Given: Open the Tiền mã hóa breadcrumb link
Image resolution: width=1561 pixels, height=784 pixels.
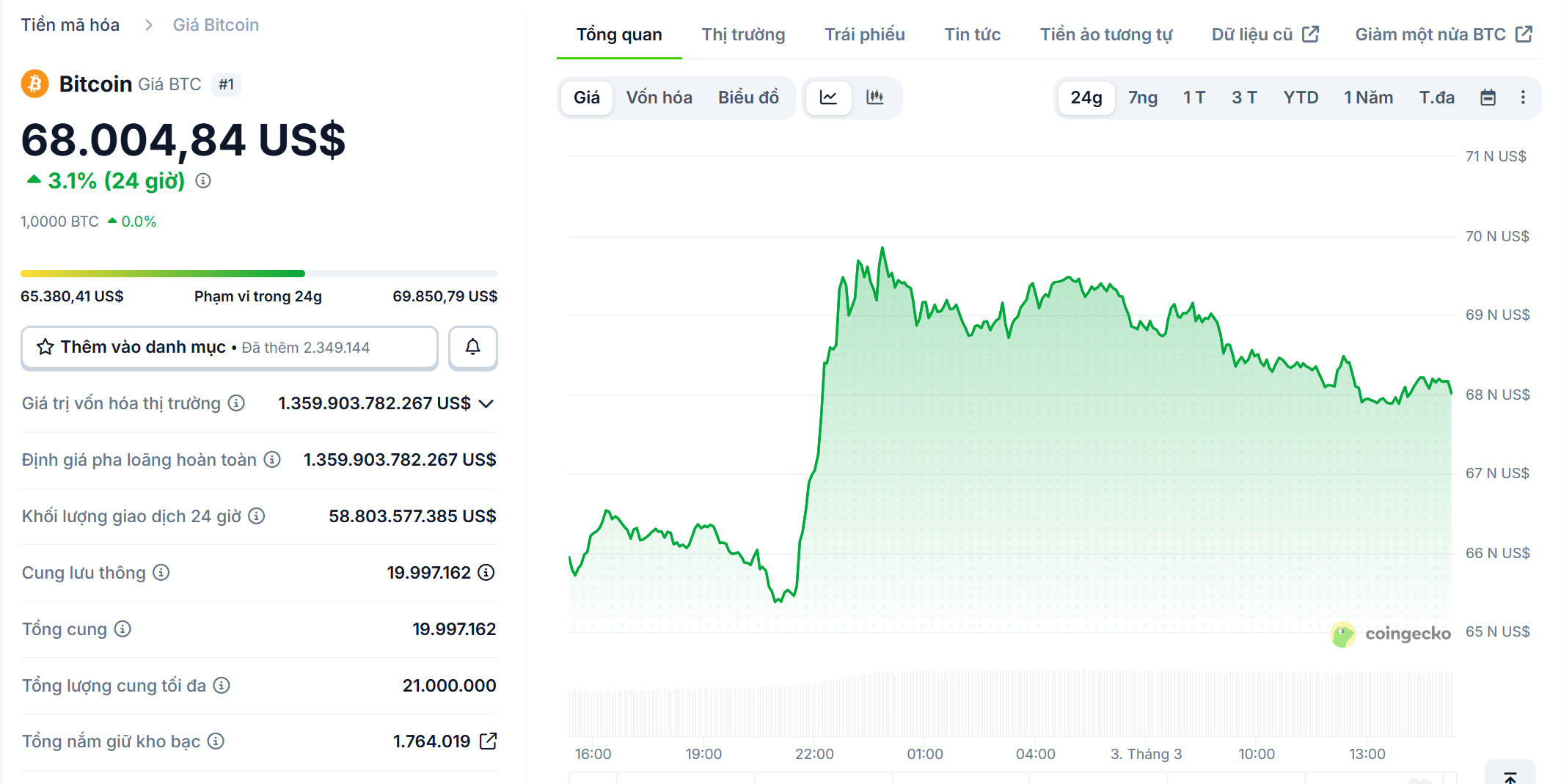Looking at the screenshot, I should coord(70,24).
